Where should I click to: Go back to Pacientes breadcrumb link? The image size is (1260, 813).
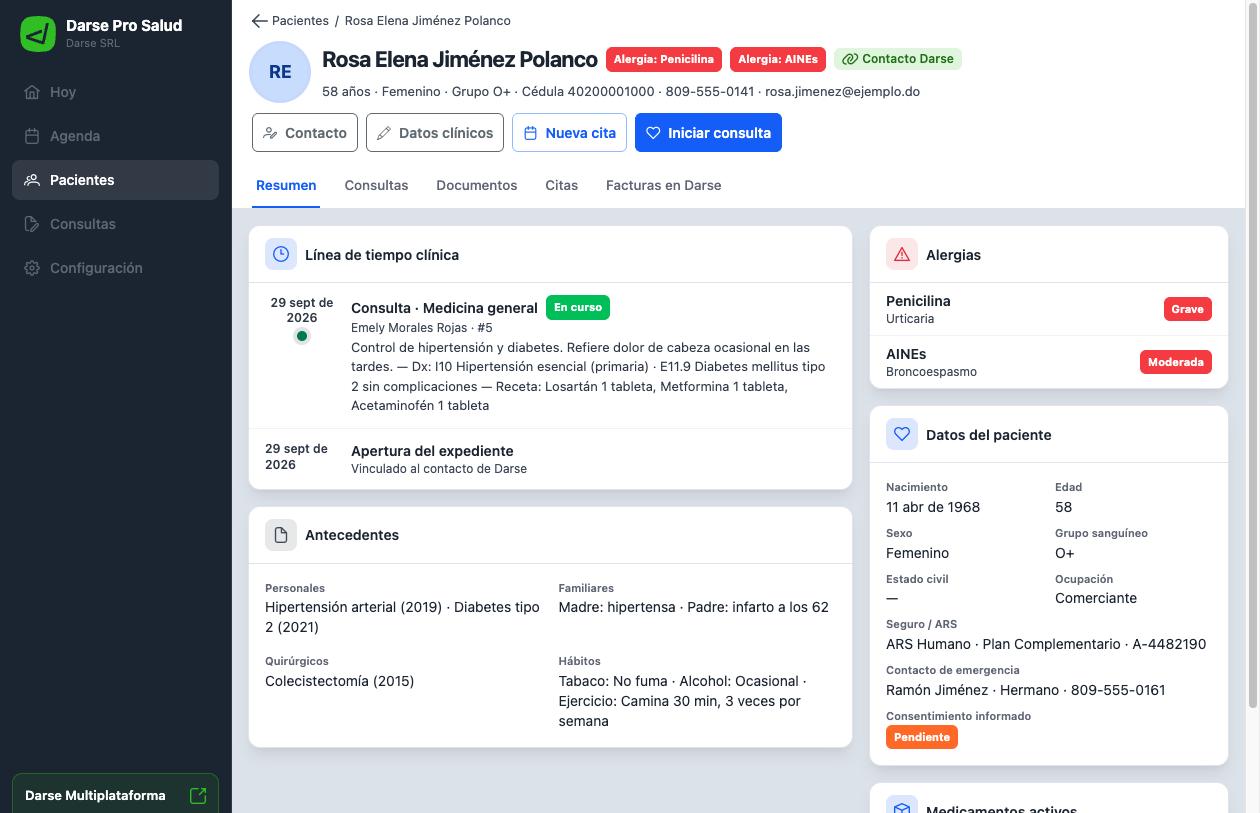pyautogui.click(x=300, y=20)
